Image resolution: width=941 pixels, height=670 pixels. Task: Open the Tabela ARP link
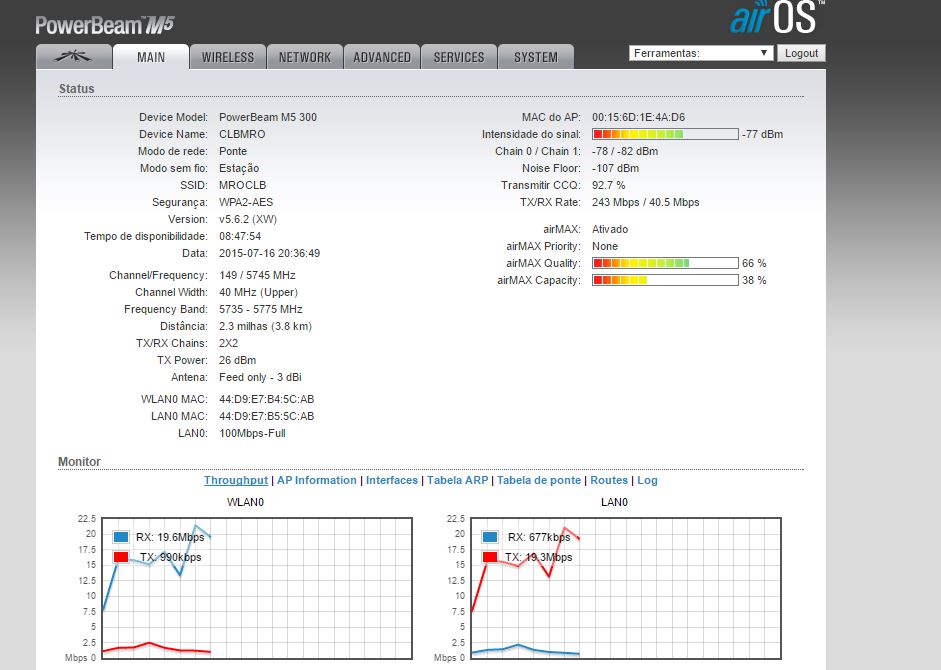pos(457,480)
